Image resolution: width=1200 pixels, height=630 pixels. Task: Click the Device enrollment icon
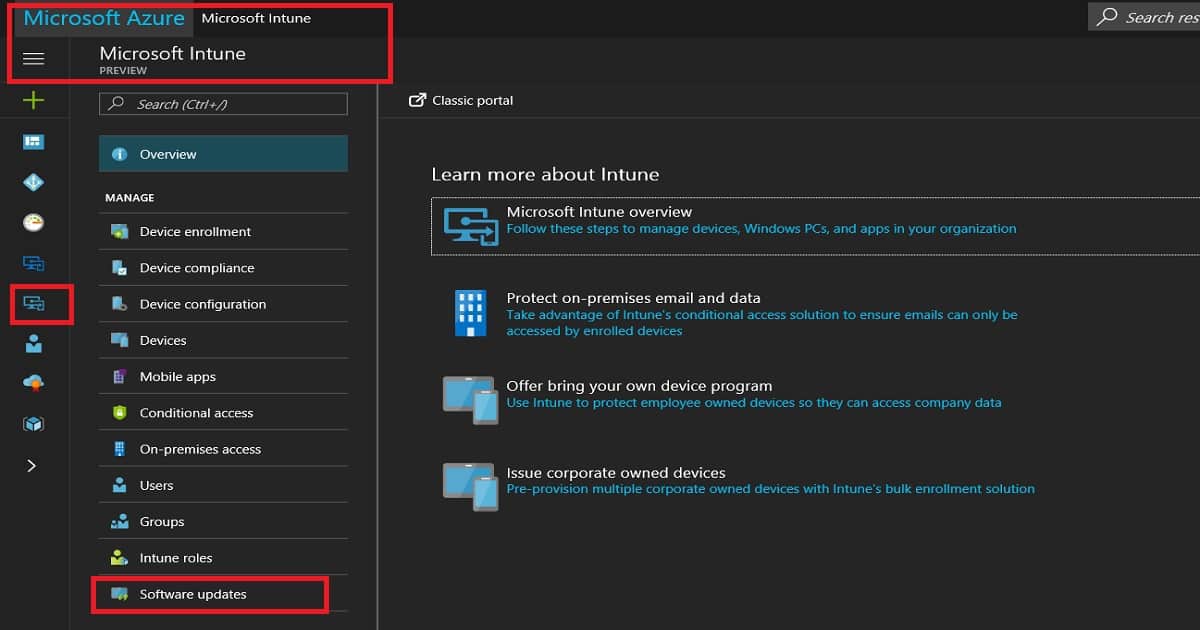point(120,231)
